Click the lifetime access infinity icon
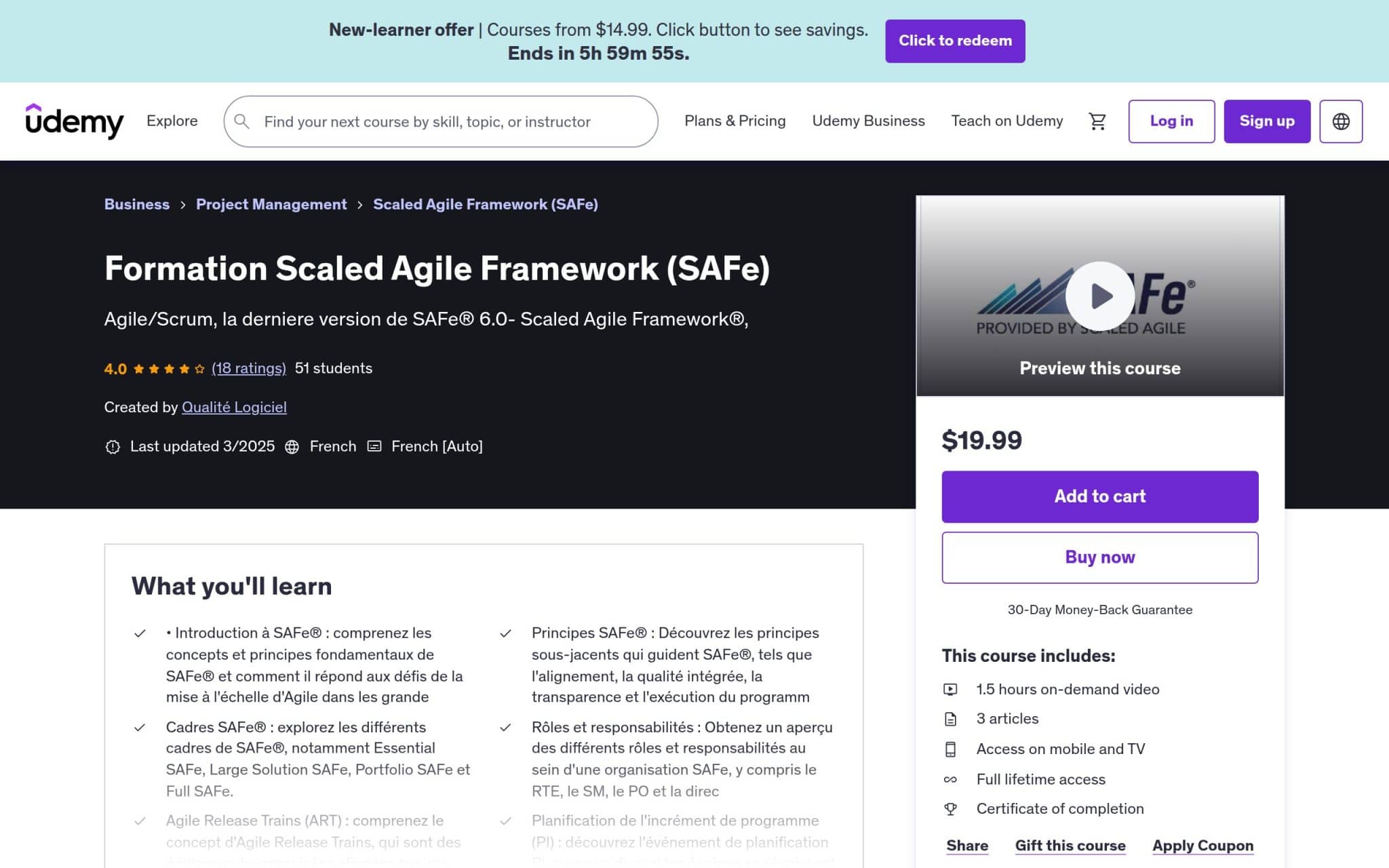The width and height of the screenshot is (1389, 868). [950, 780]
